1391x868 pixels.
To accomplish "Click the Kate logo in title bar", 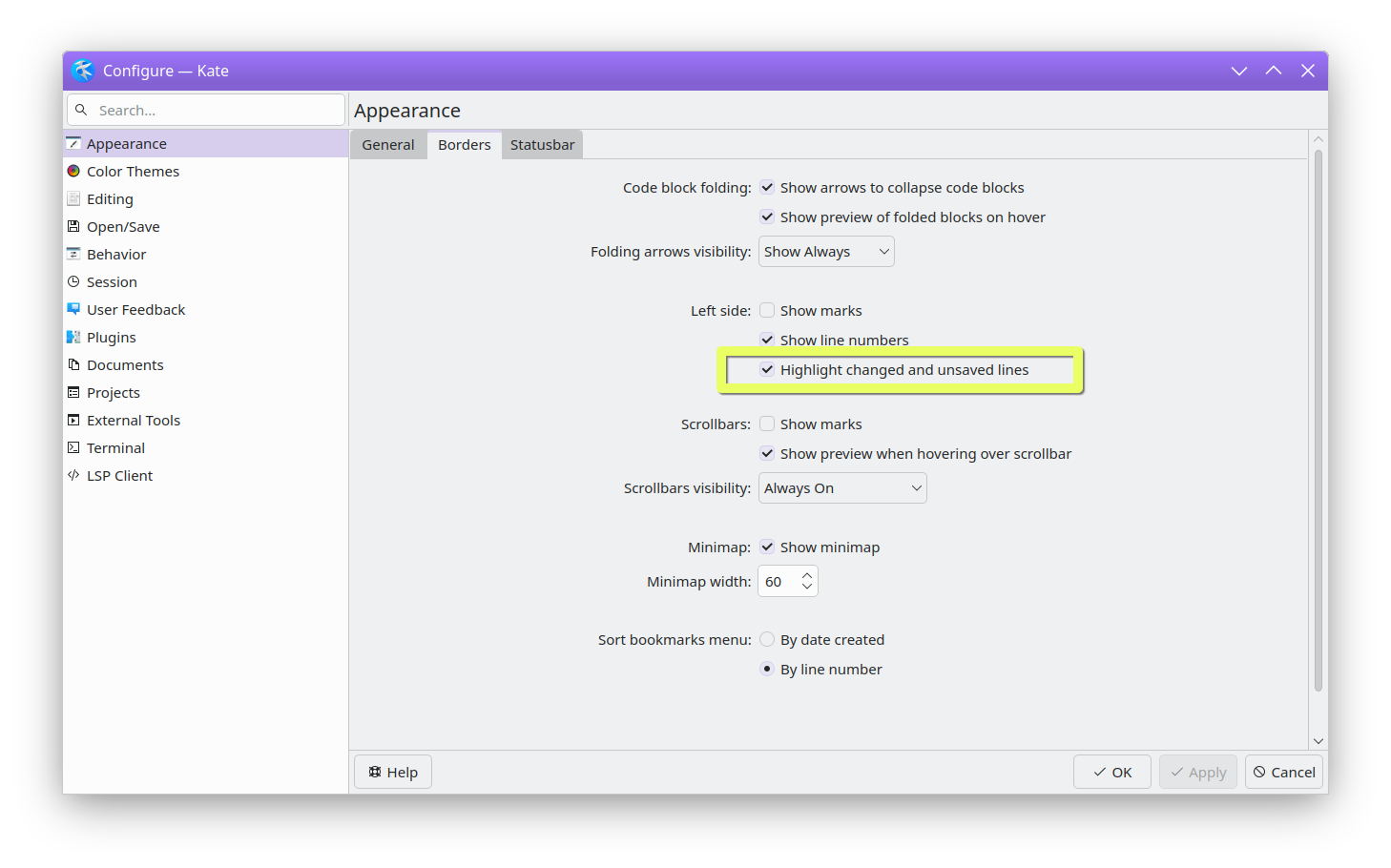I will (83, 71).
